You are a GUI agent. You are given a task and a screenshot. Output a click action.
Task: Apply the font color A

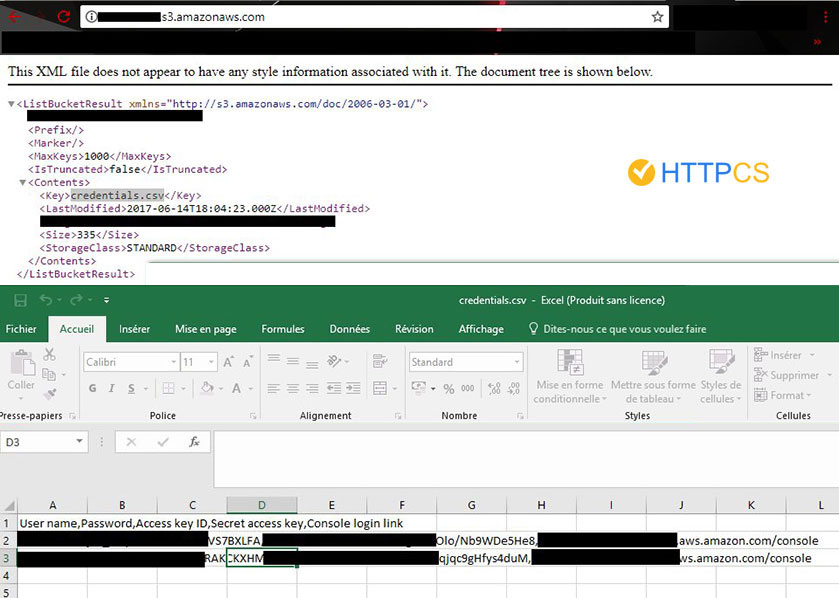[236, 388]
